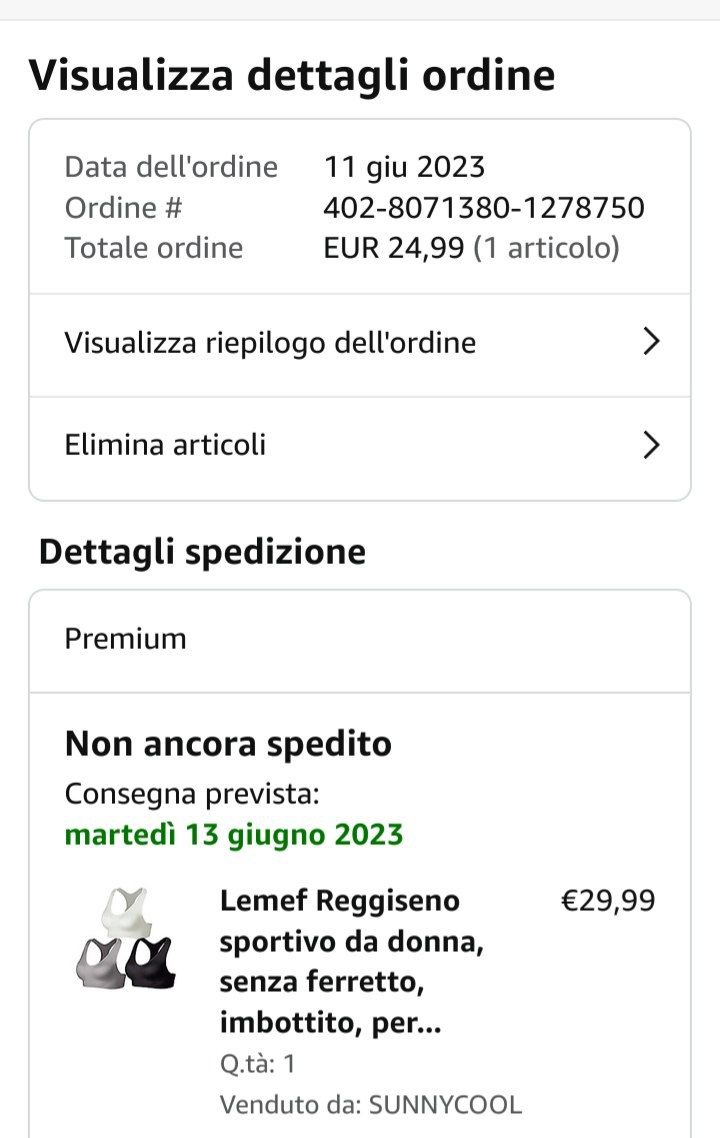Viewport: 720px width, 1138px height.
Task: Tap the Ordine # label
Action: coord(123,208)
